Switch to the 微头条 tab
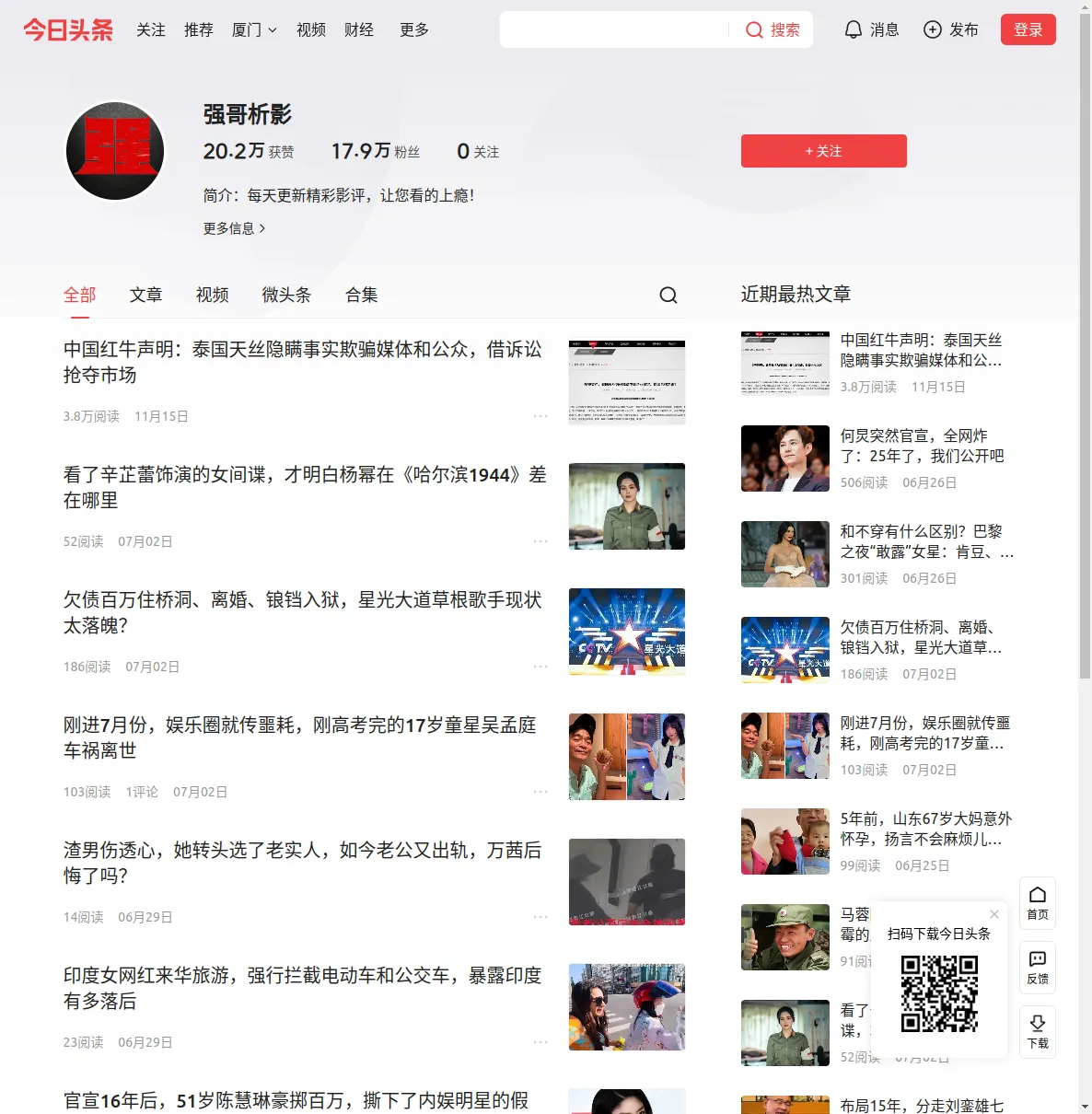Viewport: 1092px width, 1114px height. [287, 295]
